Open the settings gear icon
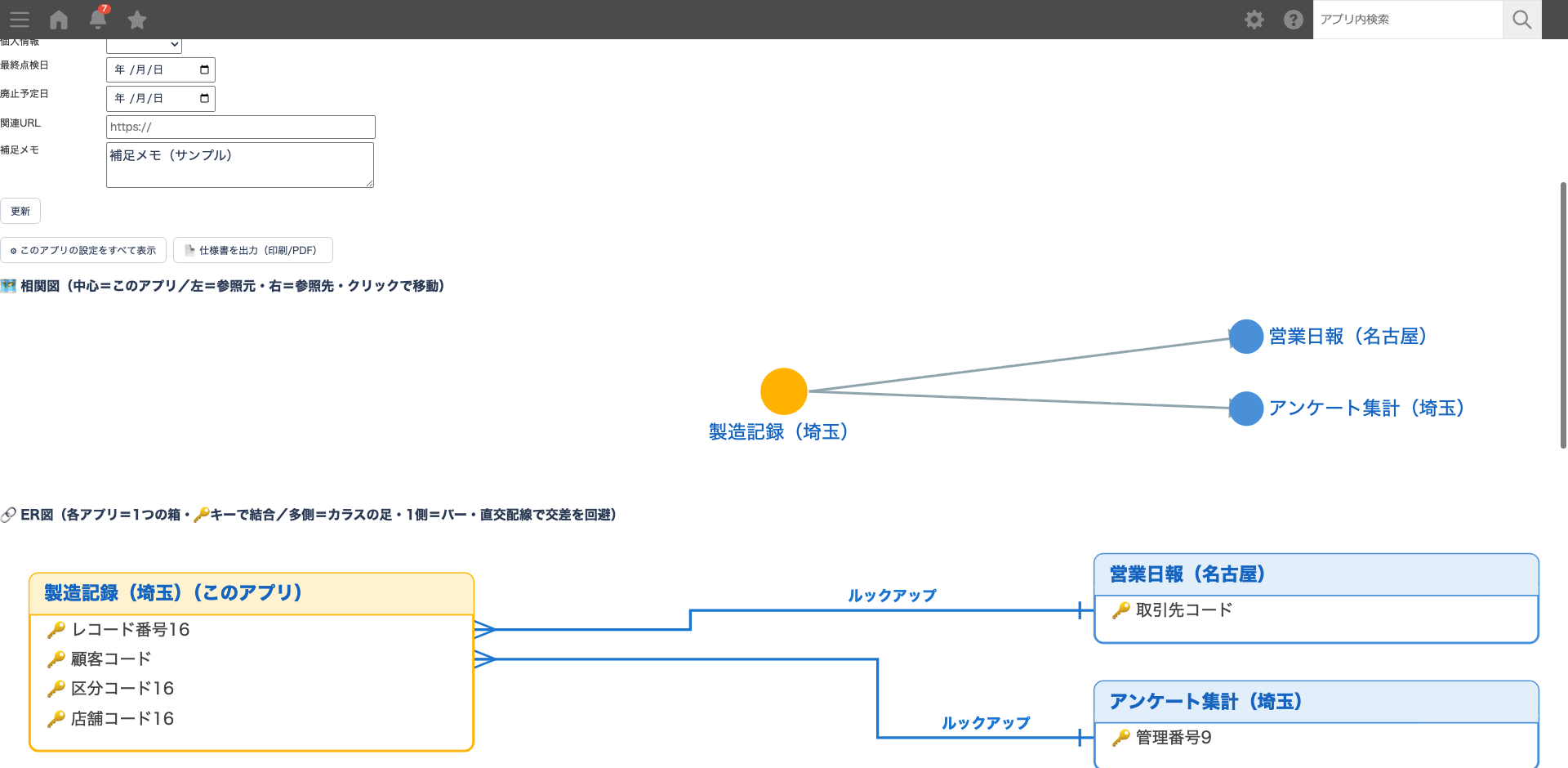The width and height of the screenshot is (1568, 768). 1254,20
